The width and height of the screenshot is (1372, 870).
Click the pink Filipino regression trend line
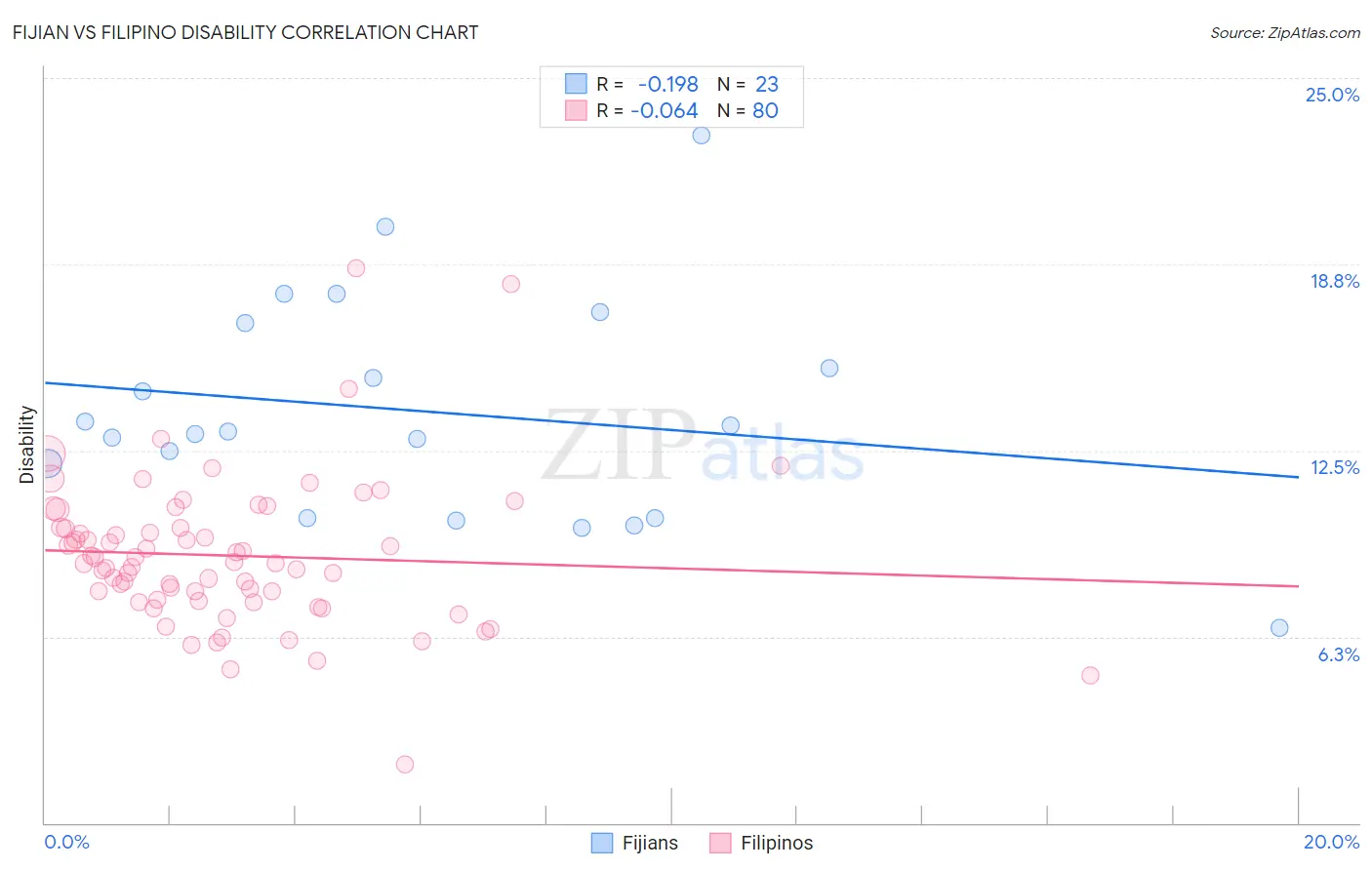[x=671, y=568]
